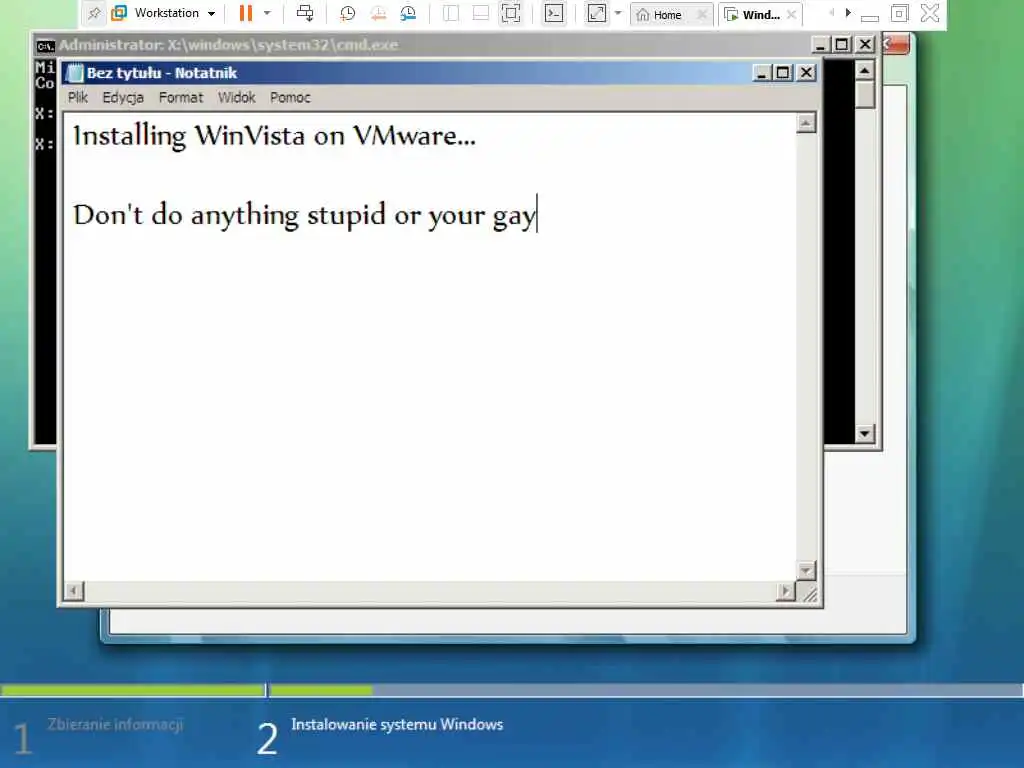Minimize the cmd.exe window
Viewport: 1024px width, 768px height.
click(820, 44)
